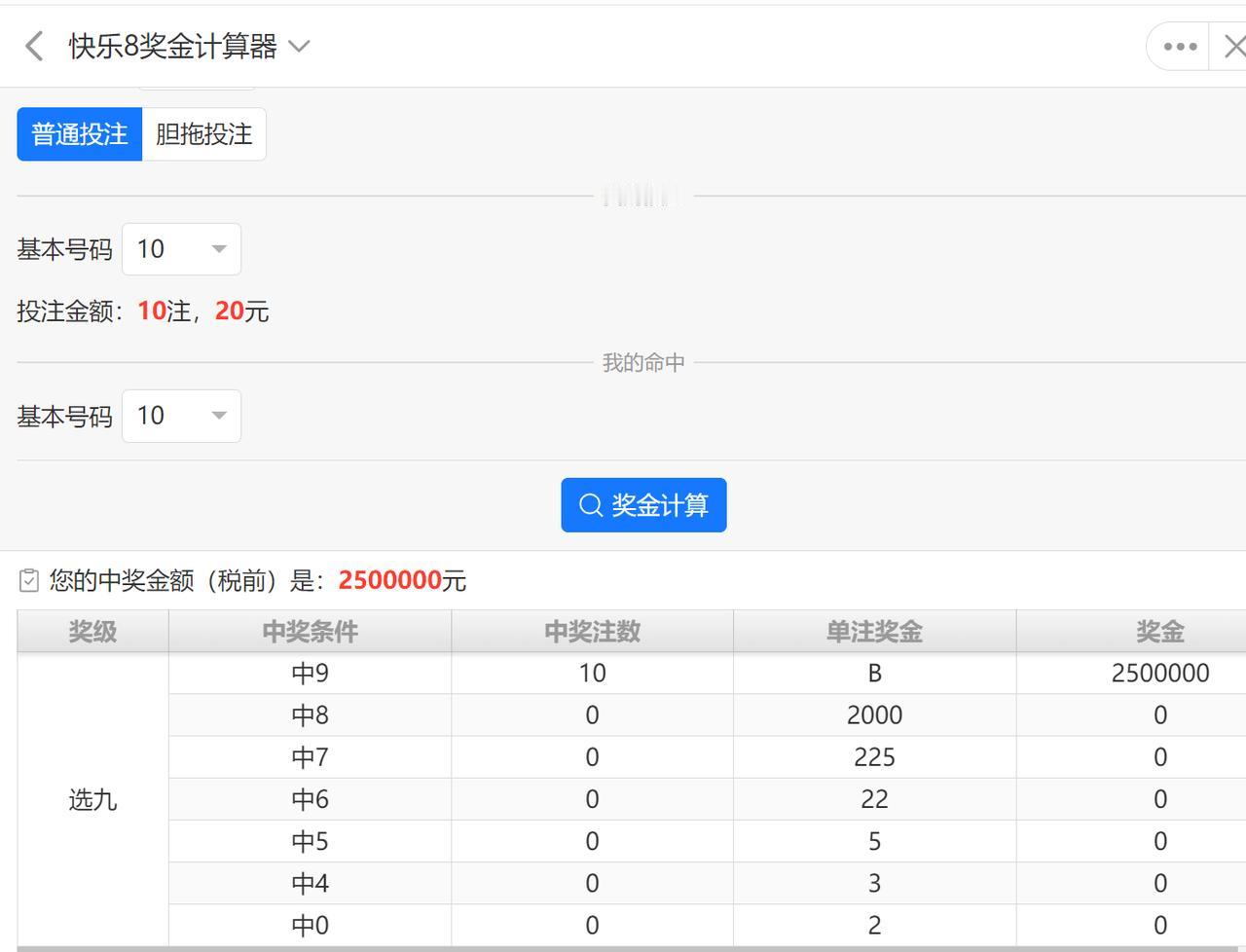This screenshot has height=952, width=1246.
Task: Select the 普通投注 tab
Action: 80,134
